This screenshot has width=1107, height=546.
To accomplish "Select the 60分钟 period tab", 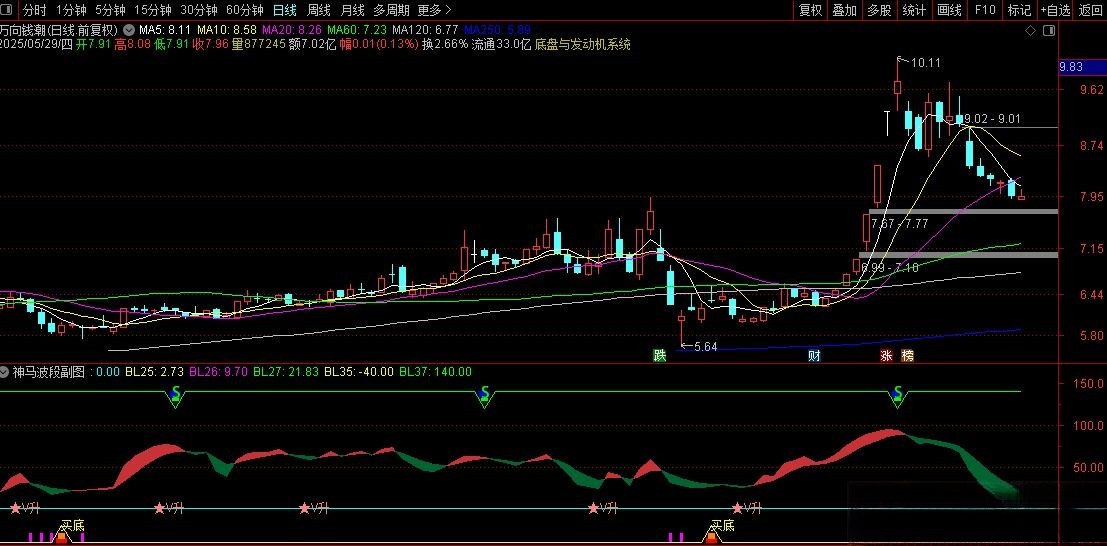I will tap(245, 10).
